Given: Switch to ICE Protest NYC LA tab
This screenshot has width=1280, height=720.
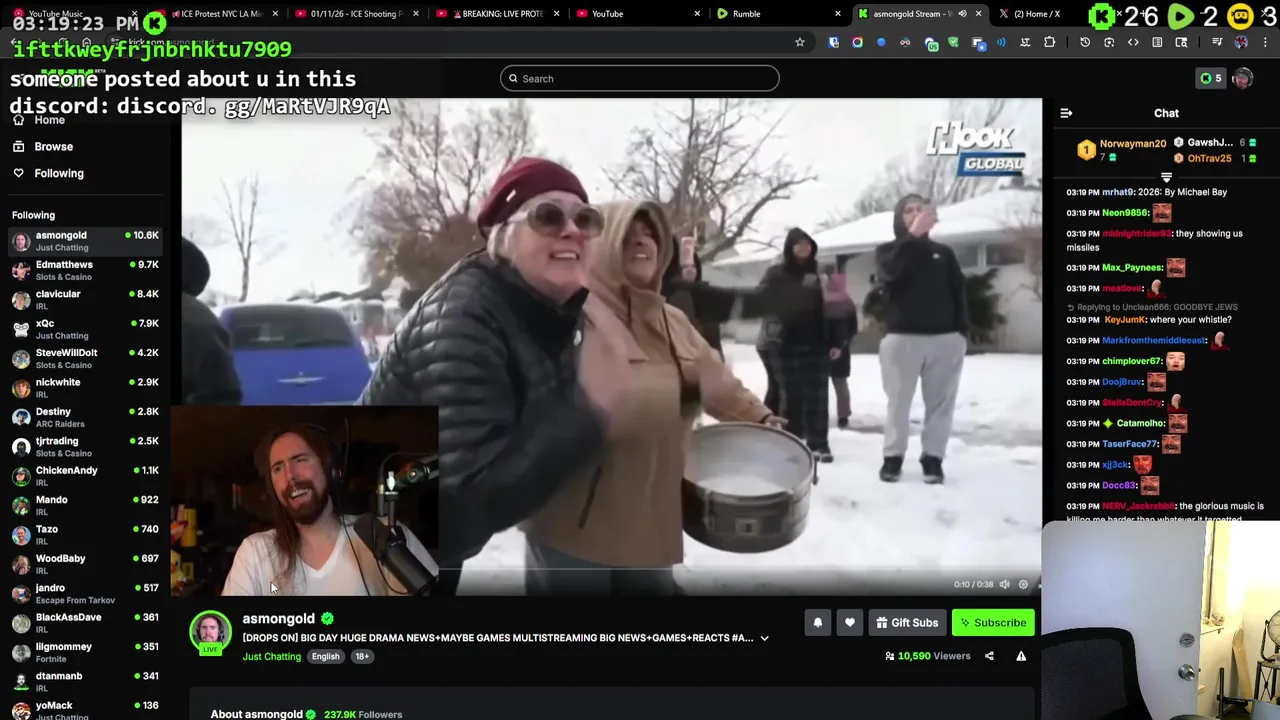Looking at the screenshot, I should (x=216, y=14).
